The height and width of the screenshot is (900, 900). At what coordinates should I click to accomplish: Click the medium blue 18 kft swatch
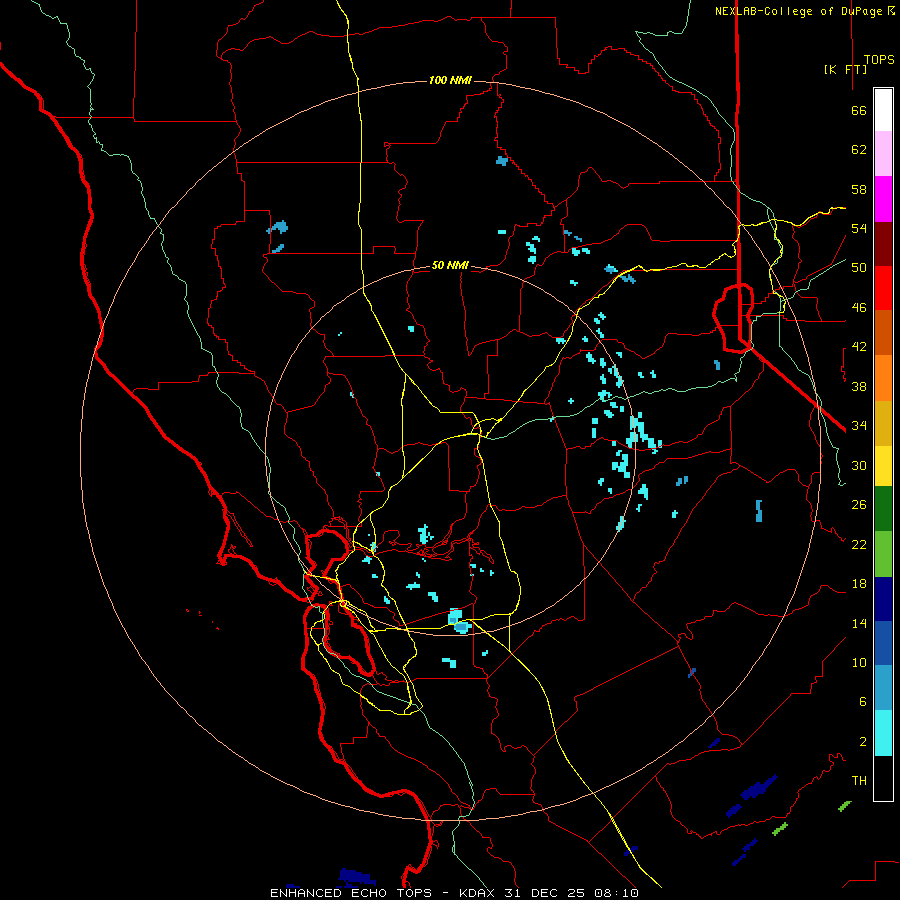pos(883,643)
